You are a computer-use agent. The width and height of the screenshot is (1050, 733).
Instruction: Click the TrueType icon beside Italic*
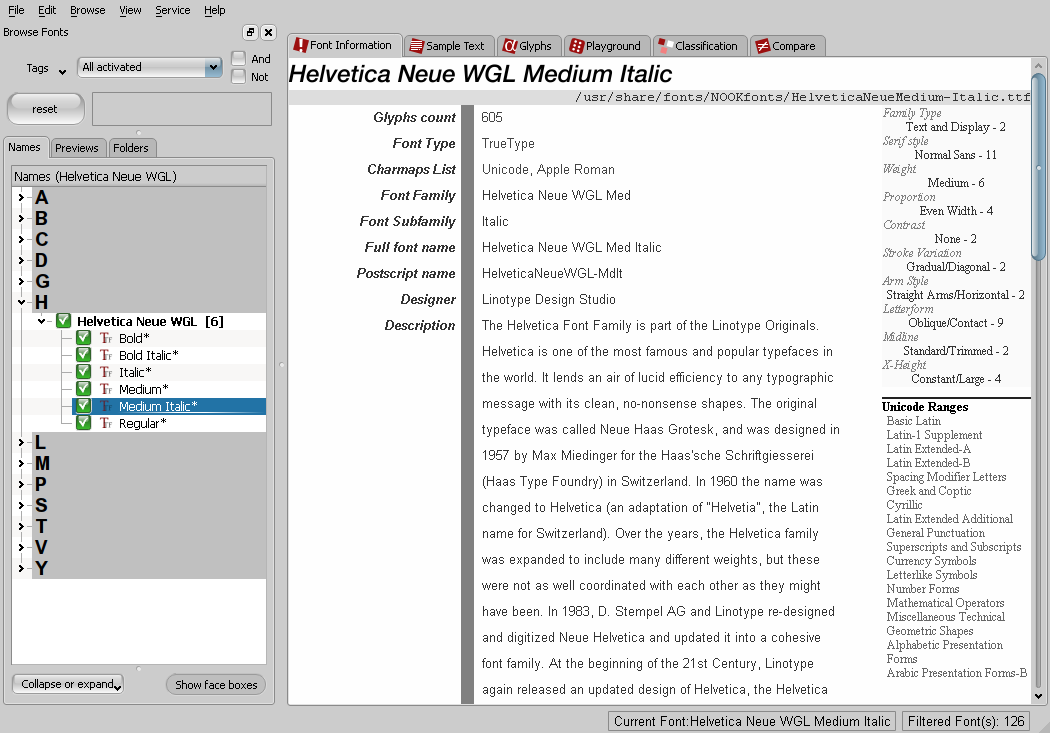pyautogui.click(x=106, y=372)
